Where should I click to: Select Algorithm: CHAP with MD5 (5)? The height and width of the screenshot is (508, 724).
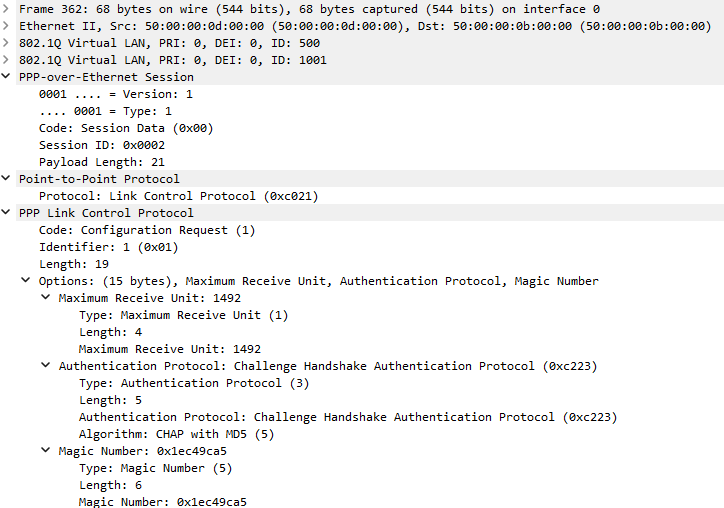point(176,434)
